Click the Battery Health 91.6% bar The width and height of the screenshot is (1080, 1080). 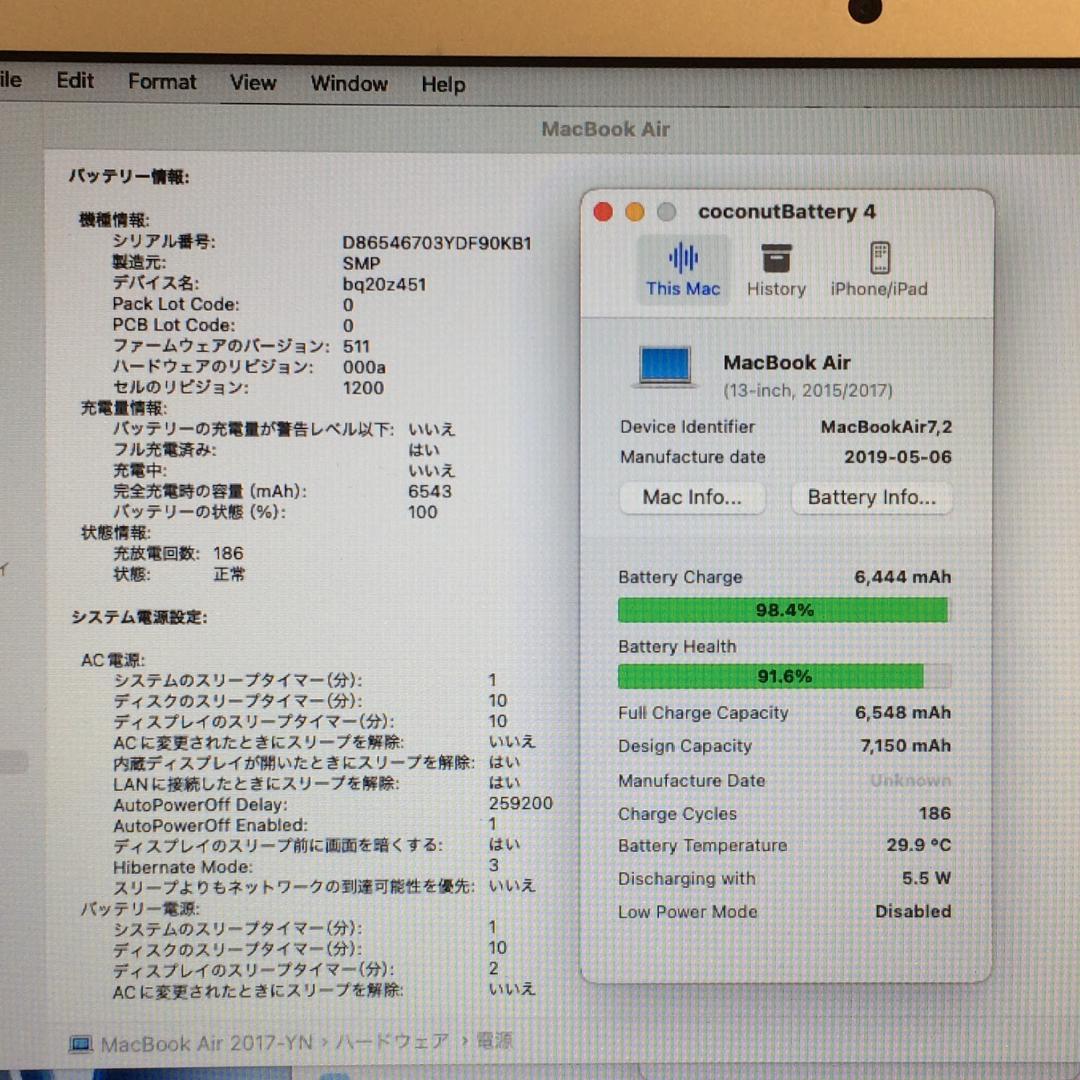[x=783, y=676]
